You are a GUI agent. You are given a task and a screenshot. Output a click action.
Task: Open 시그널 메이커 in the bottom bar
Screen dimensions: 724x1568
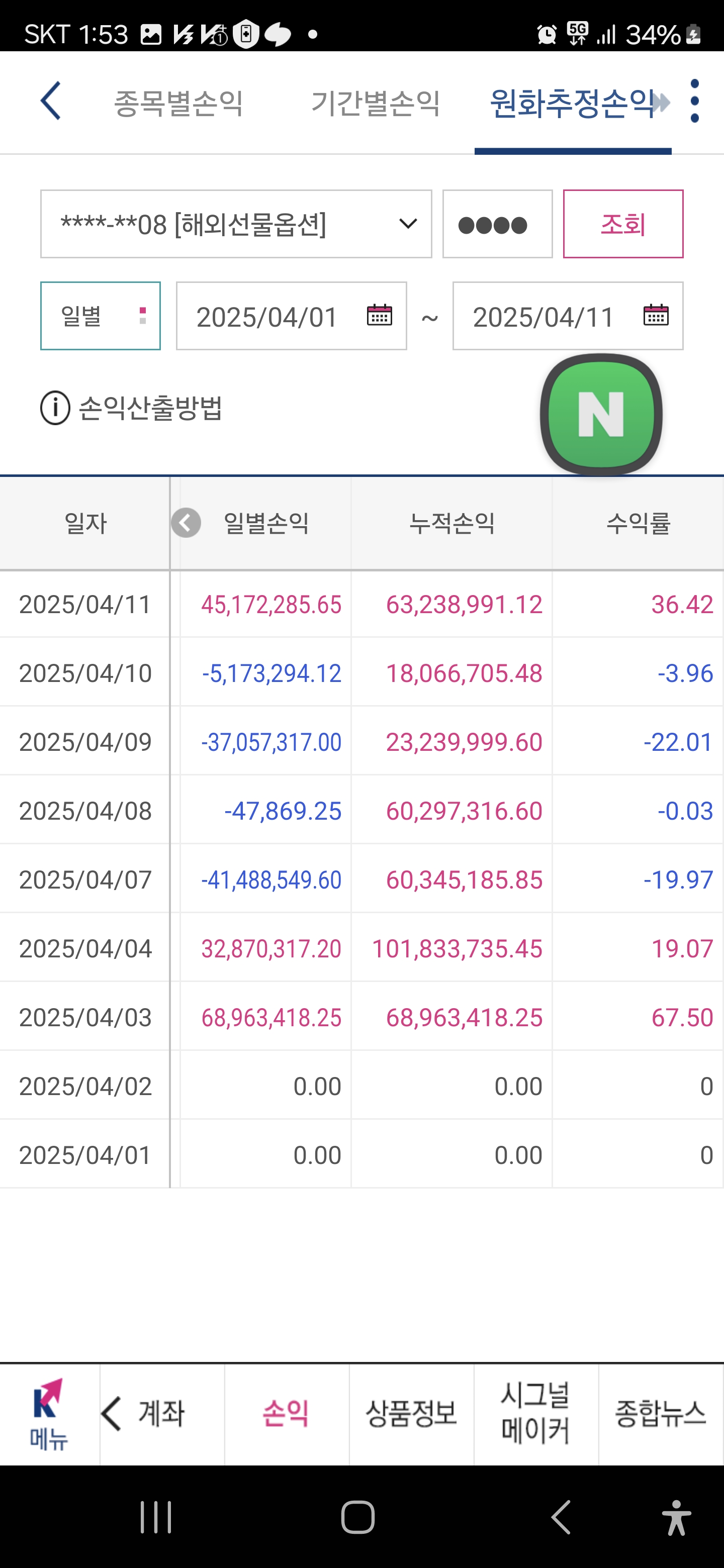(536, 1413)
